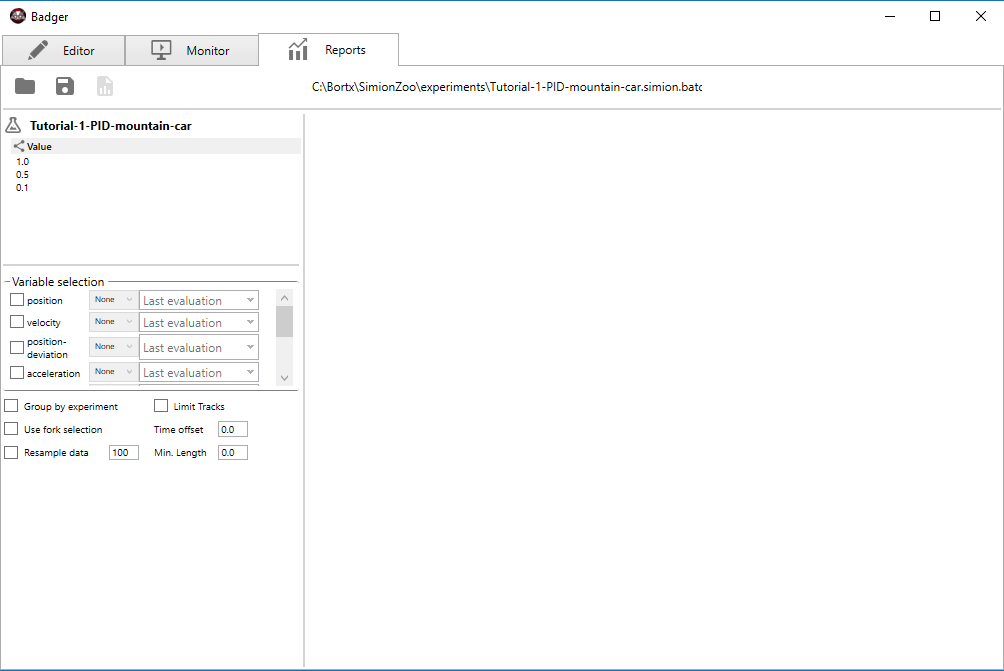Switch to the Monitor tab
The height and width of the screenshot is (671, 1004).
[191, 50]
